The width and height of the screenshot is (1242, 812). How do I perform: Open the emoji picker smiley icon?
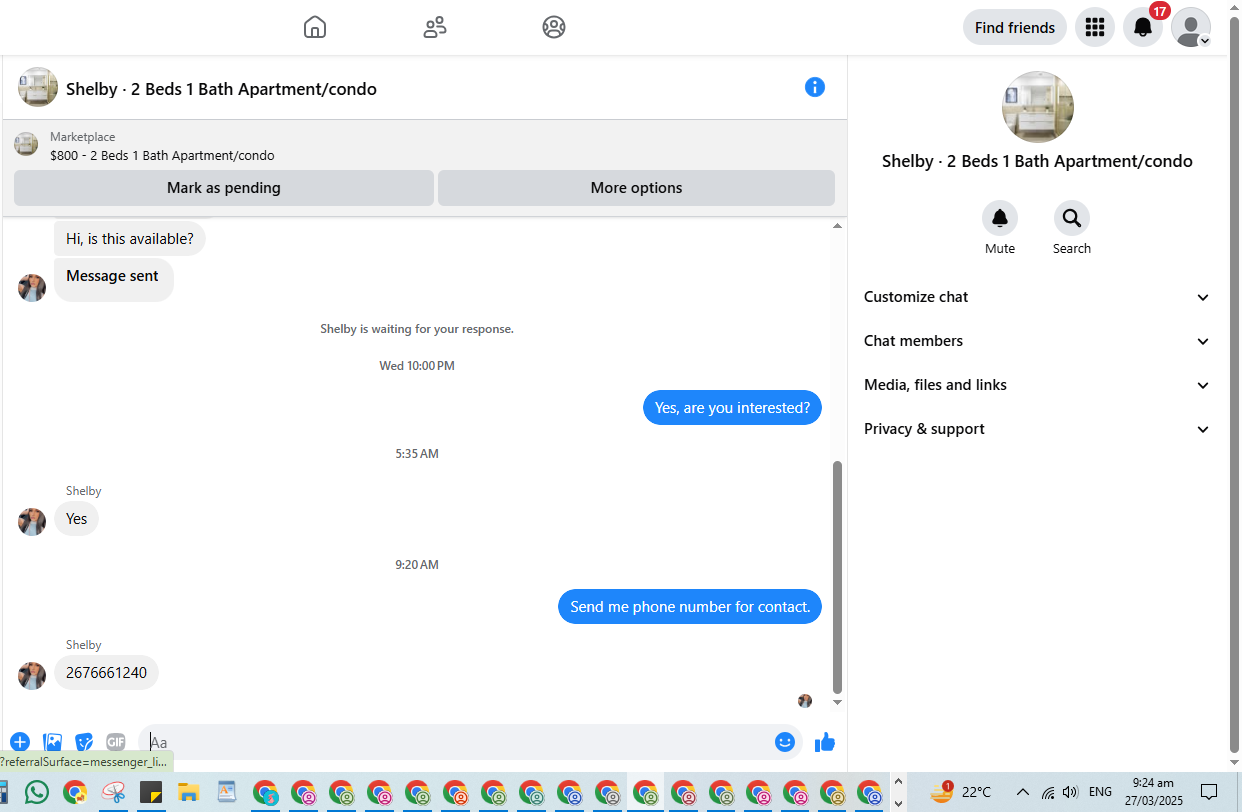pos(785,742)
